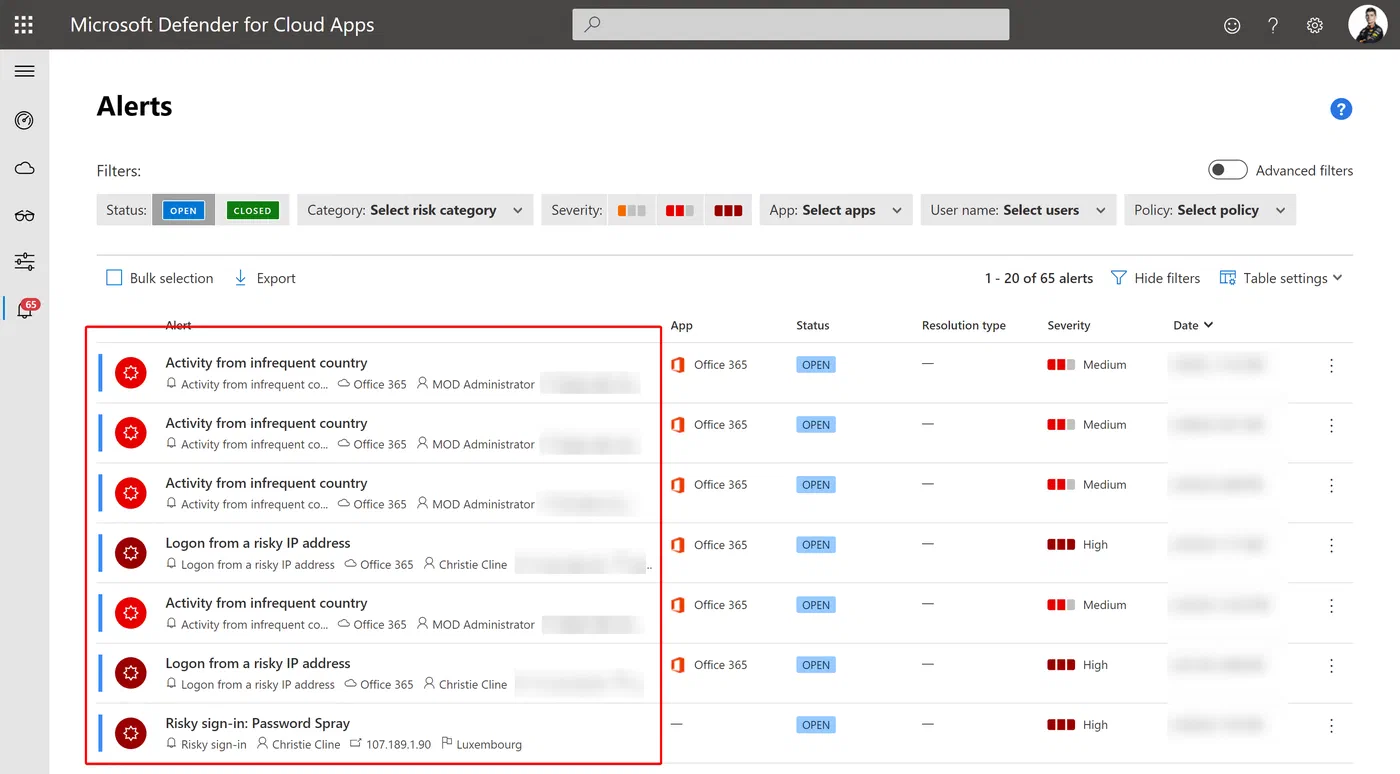The width and height of the screenshot is (1400, 774).
Task: Open the Table settings menu
Action: point(1281,278)
